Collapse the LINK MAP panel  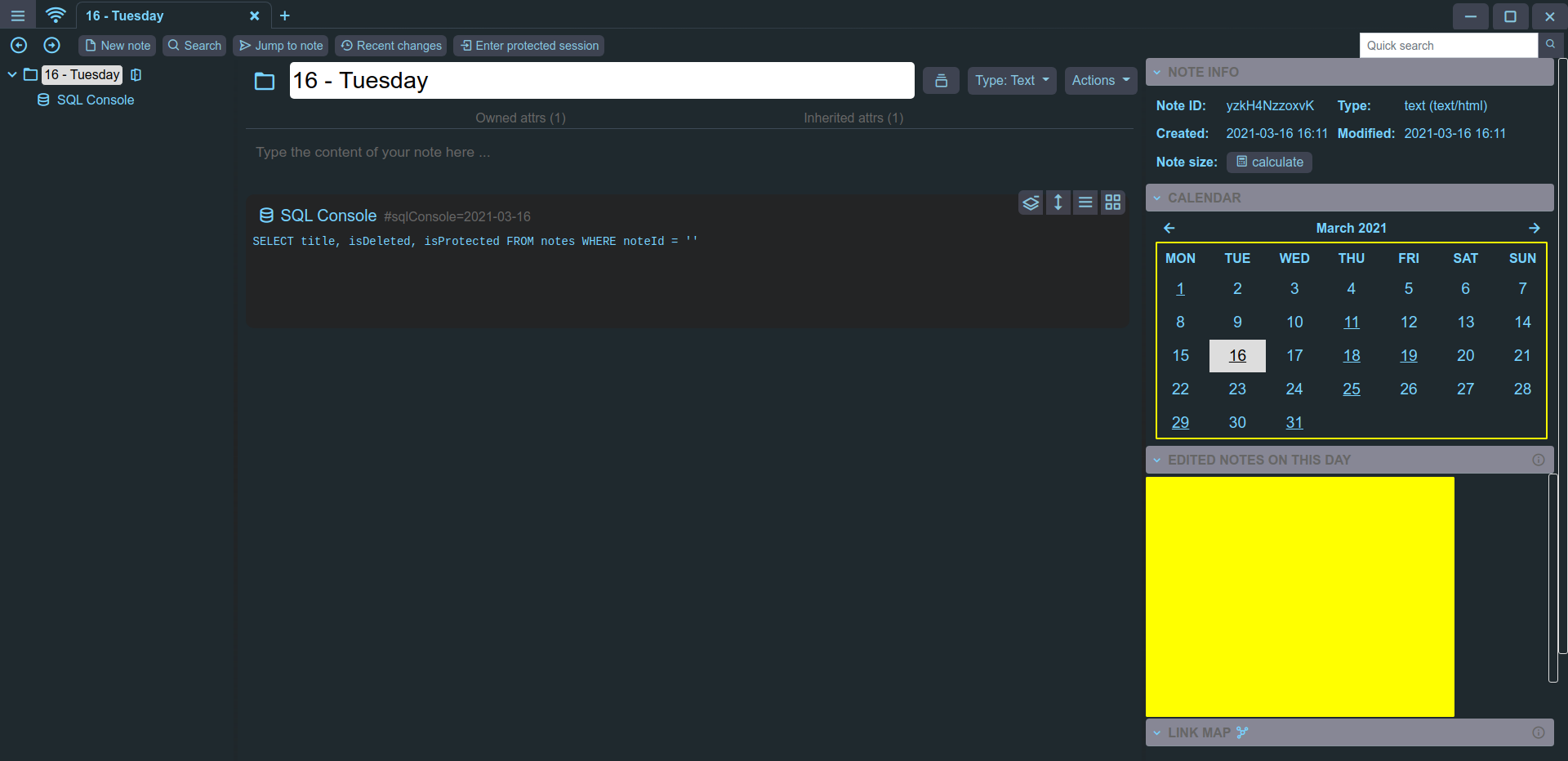tap(1156, 733)
